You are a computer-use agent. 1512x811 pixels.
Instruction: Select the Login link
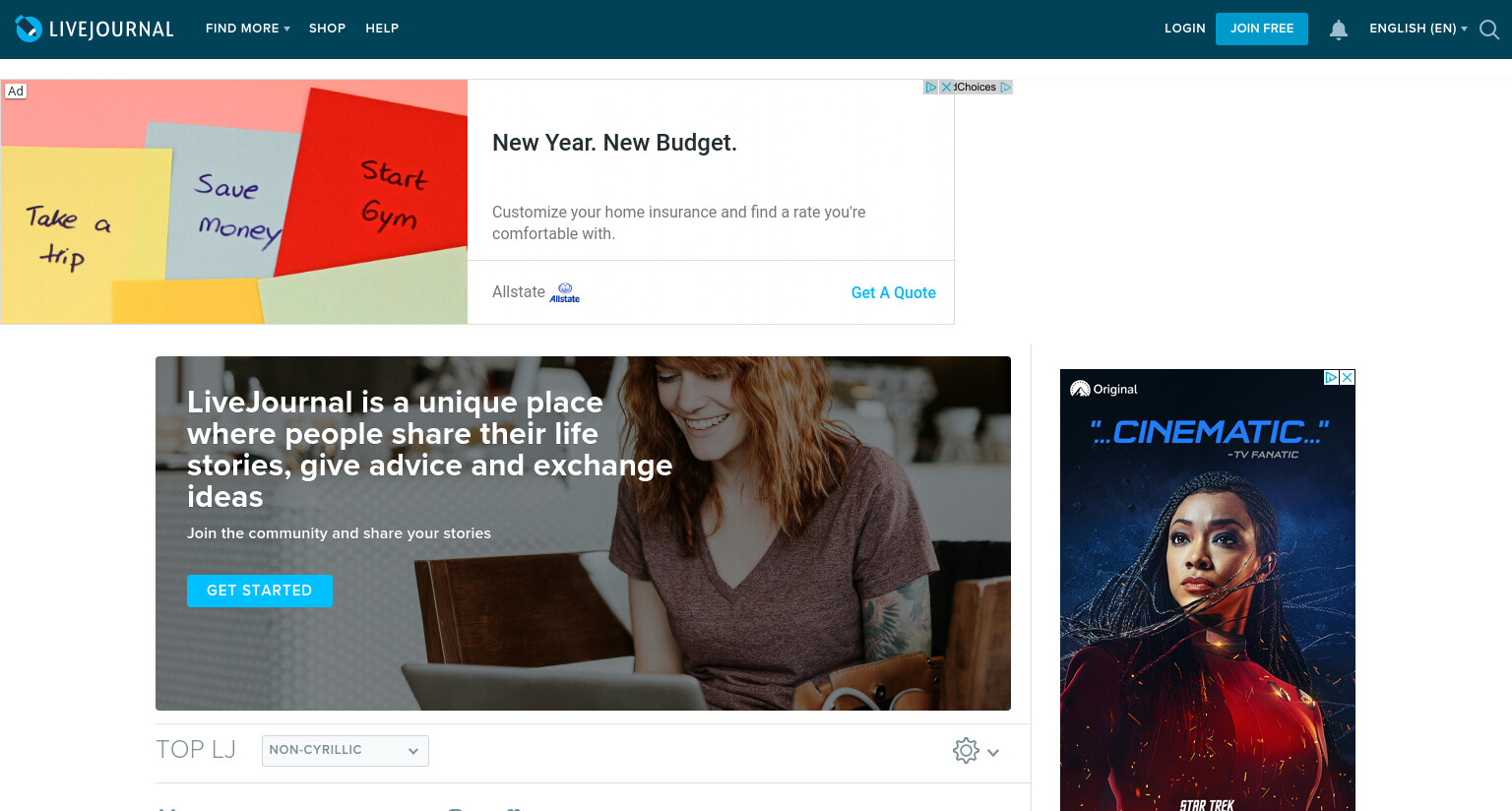pyautogui.click(x=1184, y=29)
